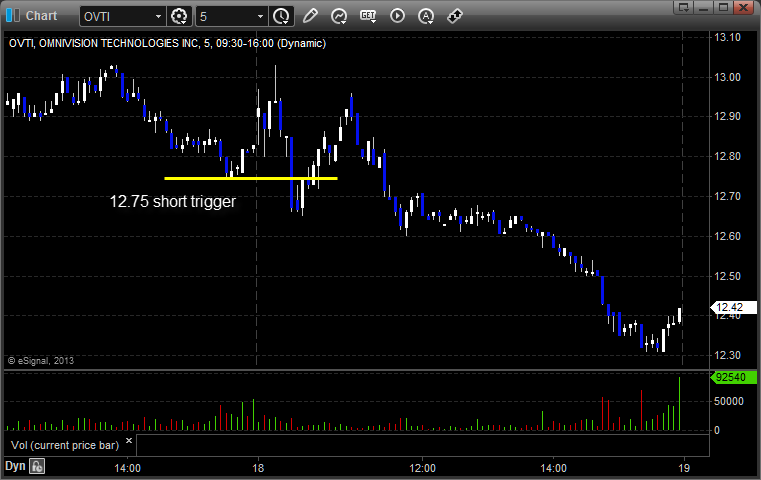Click the Dyn time scale label
Screen dimensions: 761x480
pyautogui.click(x=15, y=466)
